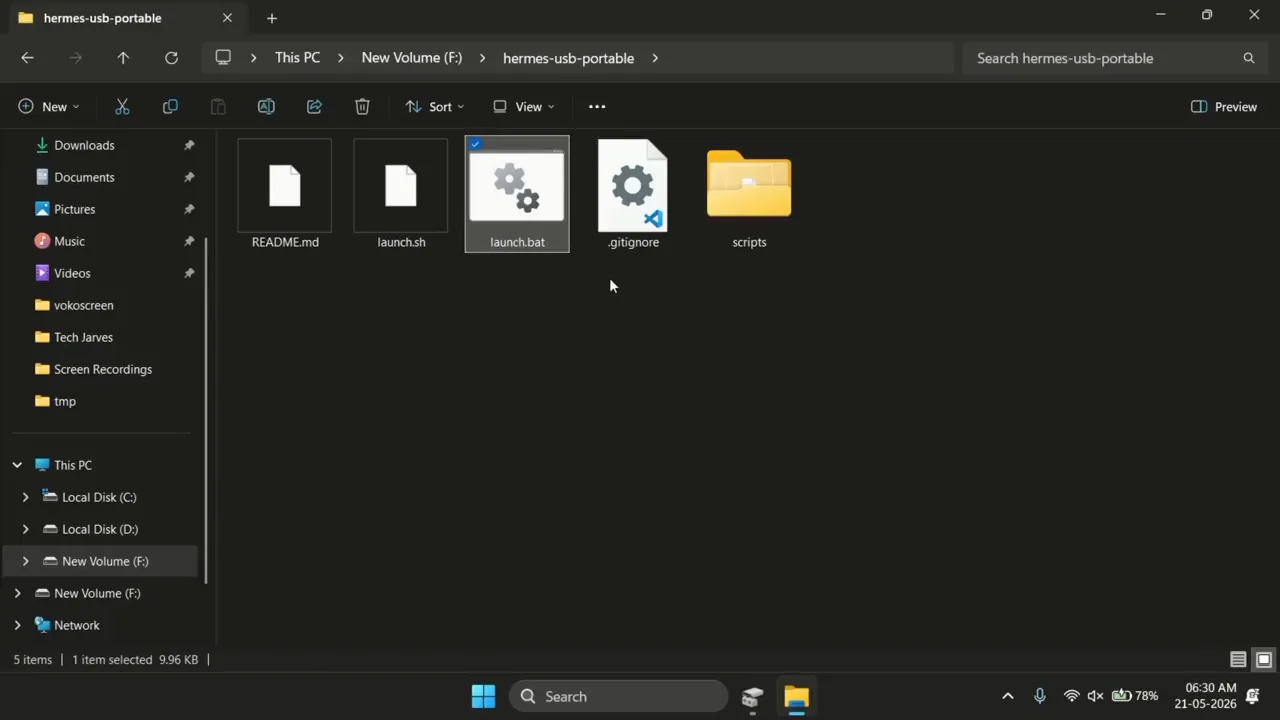Unpin Documents from Quick access
The height and width of the screenshot is (720, 1280).
[x=189, y=177]
